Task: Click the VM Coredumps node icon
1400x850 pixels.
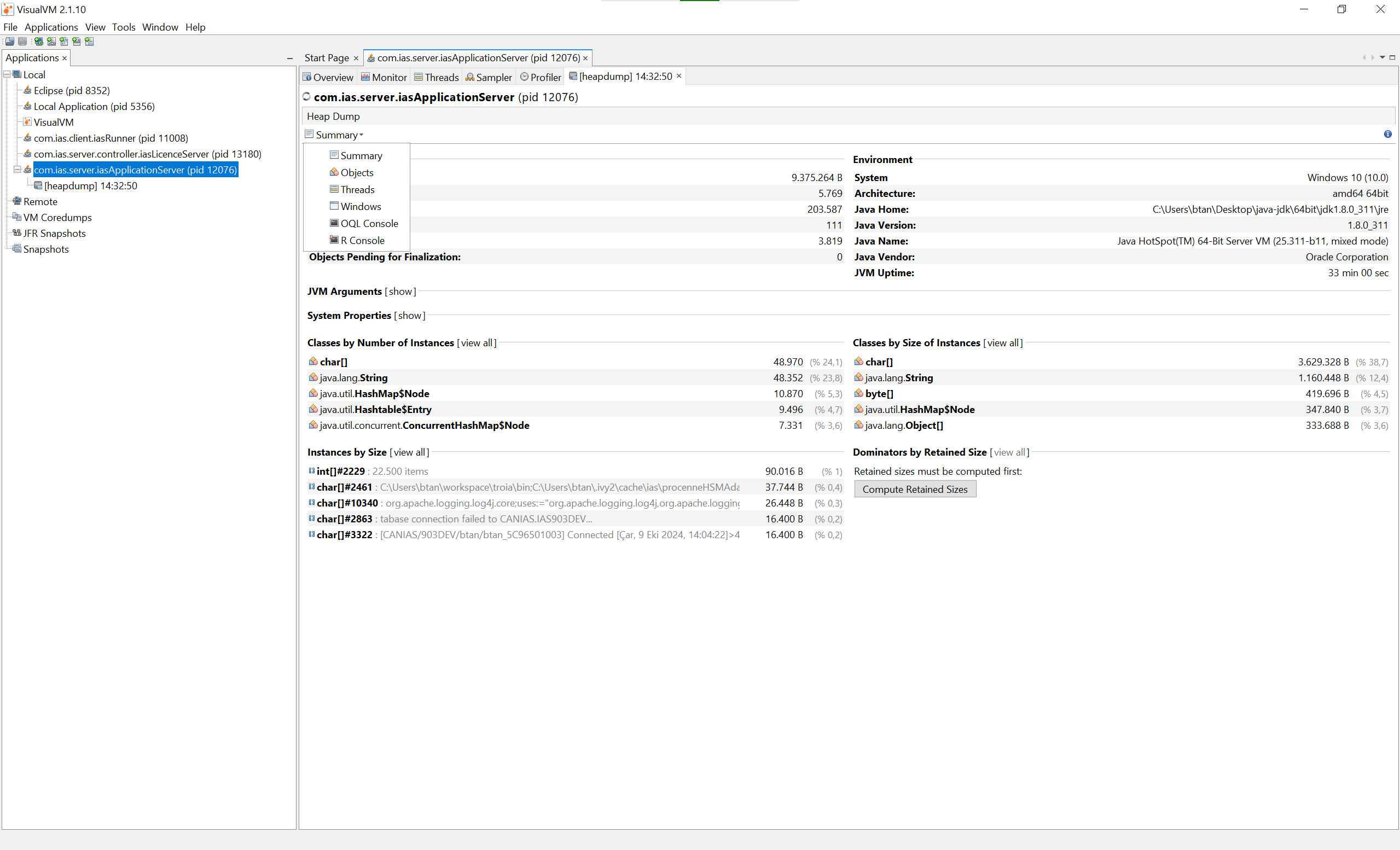Action: pyautogui.click(x=17, y=217)
